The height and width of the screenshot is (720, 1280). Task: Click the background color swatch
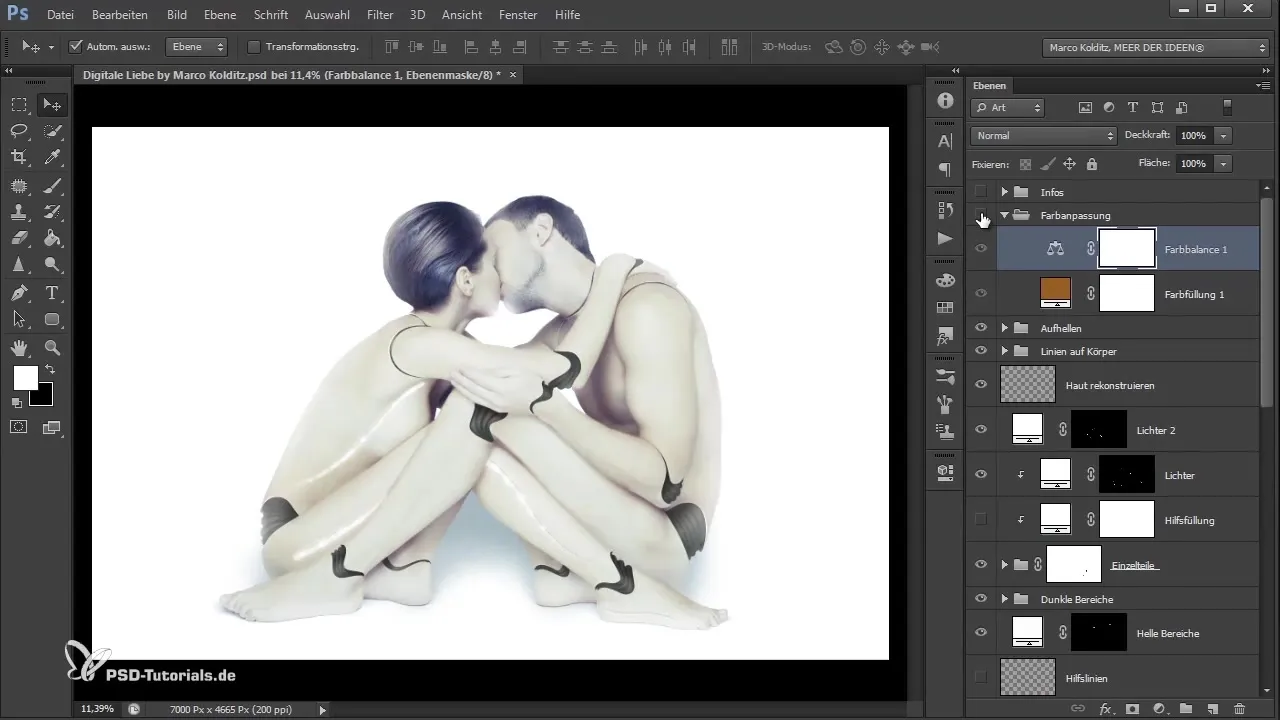(44, 396)
